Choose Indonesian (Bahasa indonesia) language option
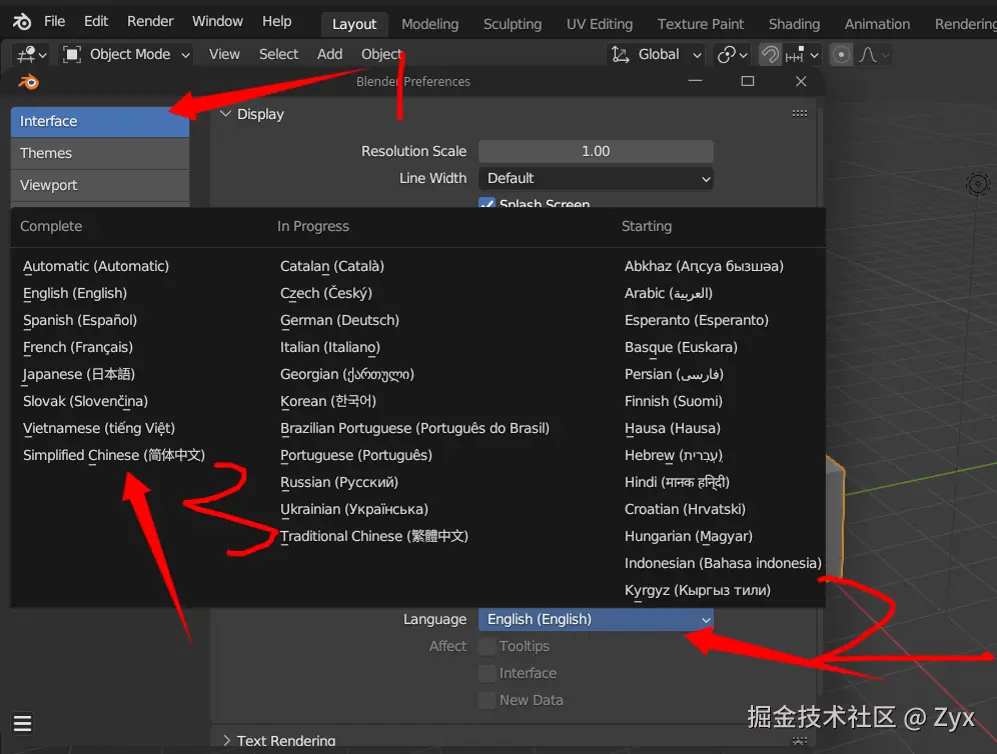This screenshot has height=754, width=997. pos(722,563)
